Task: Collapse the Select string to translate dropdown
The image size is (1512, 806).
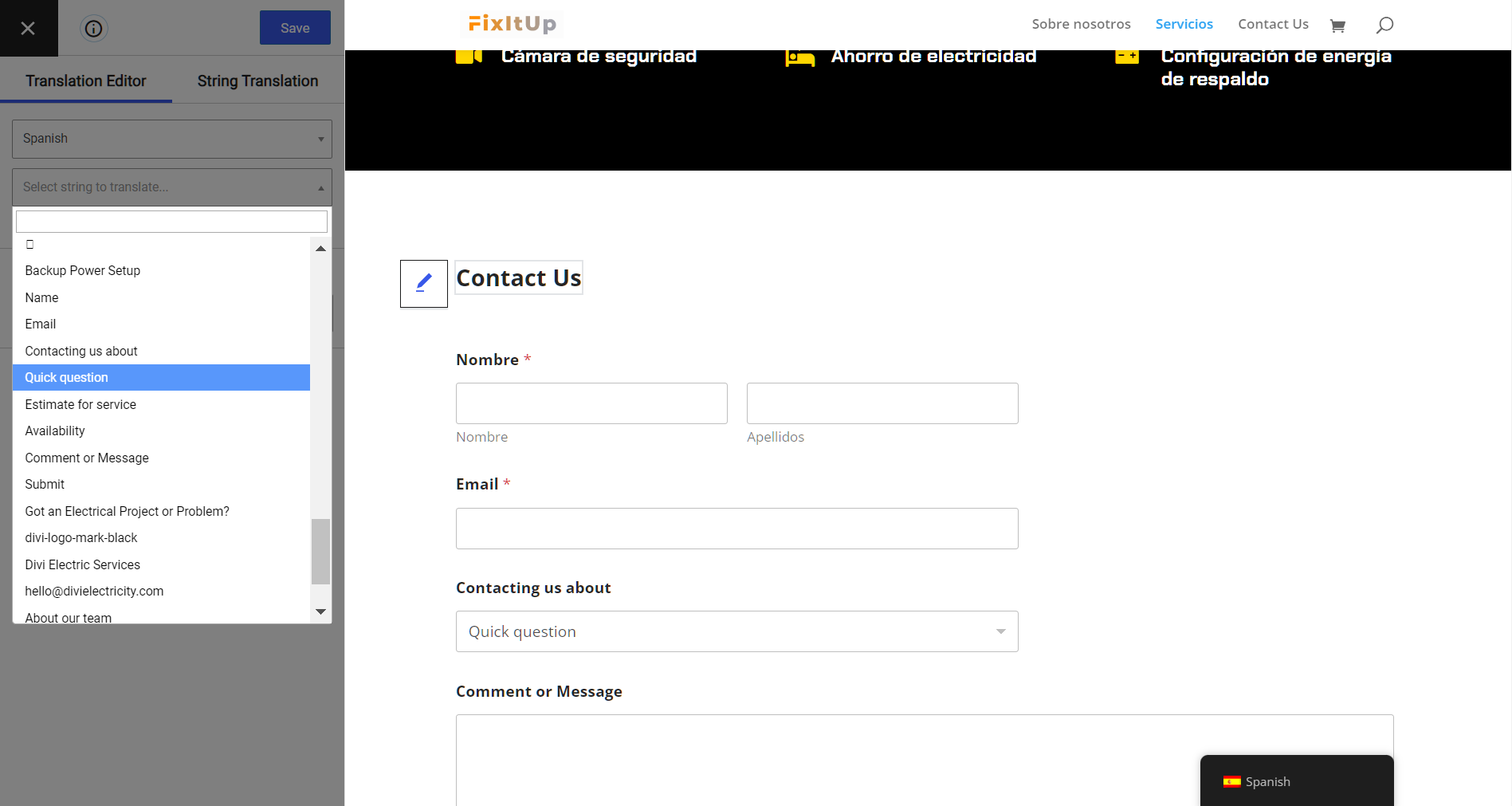Action: coord(172,187)
